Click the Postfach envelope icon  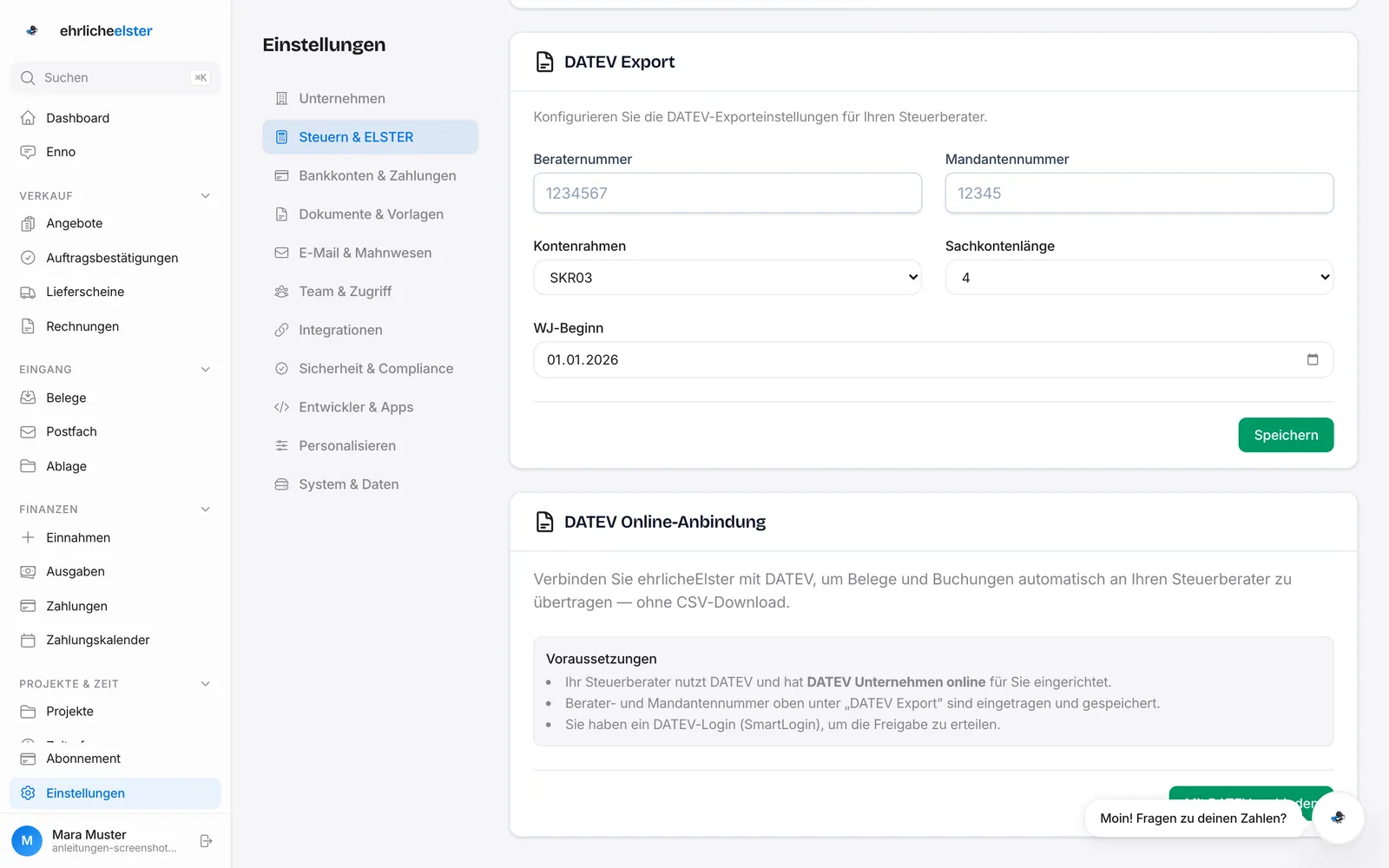(28, 431)
